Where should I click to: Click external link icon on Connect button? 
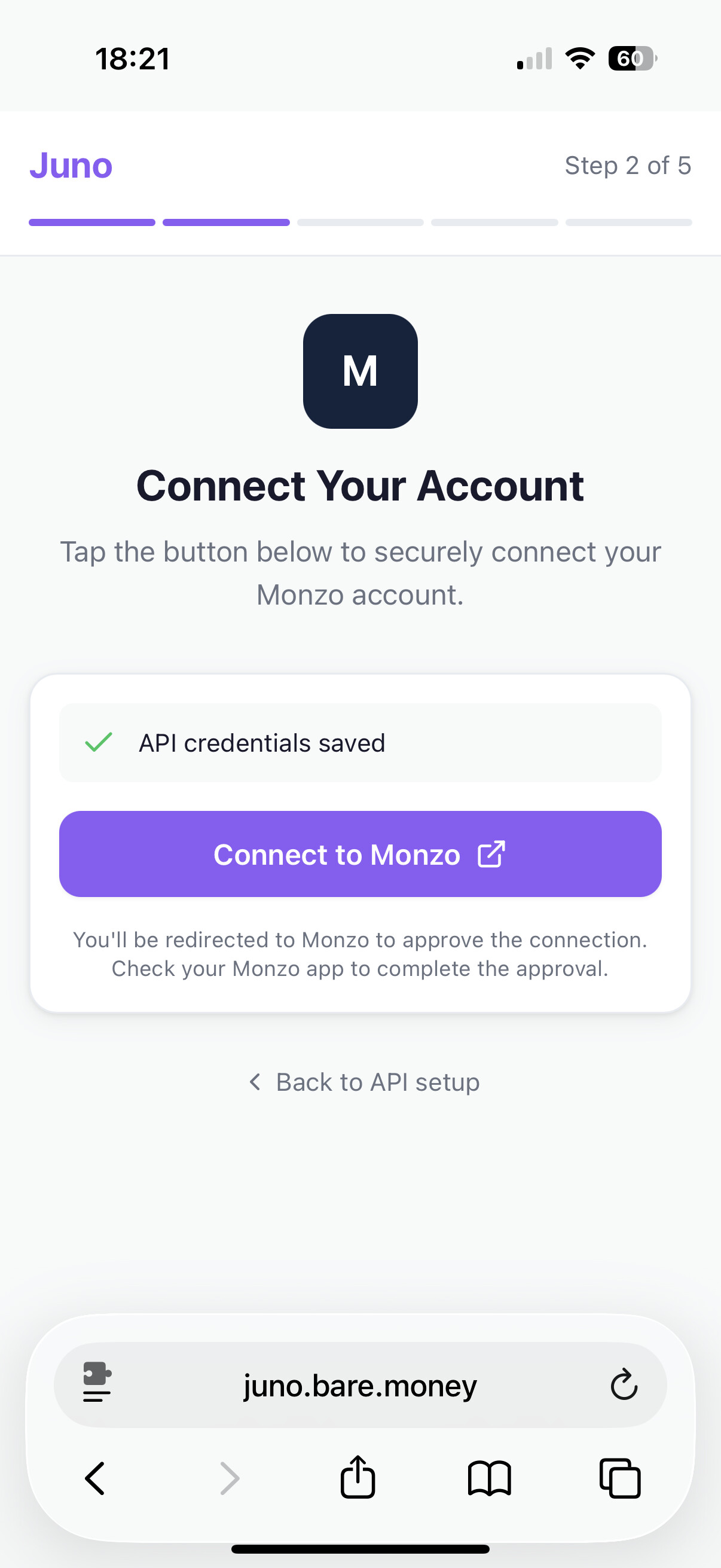[491, 853]
